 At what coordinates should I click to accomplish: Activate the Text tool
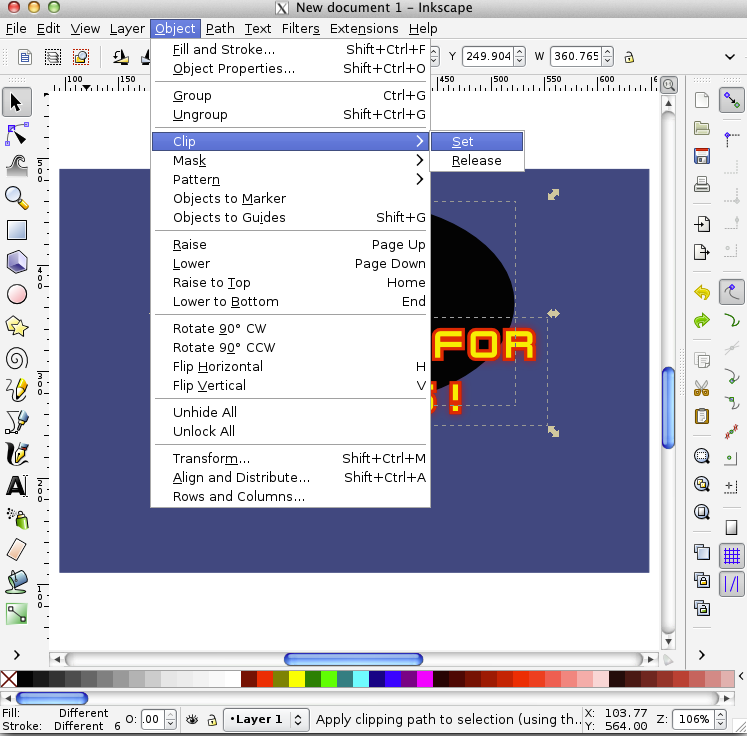(17, 486)
